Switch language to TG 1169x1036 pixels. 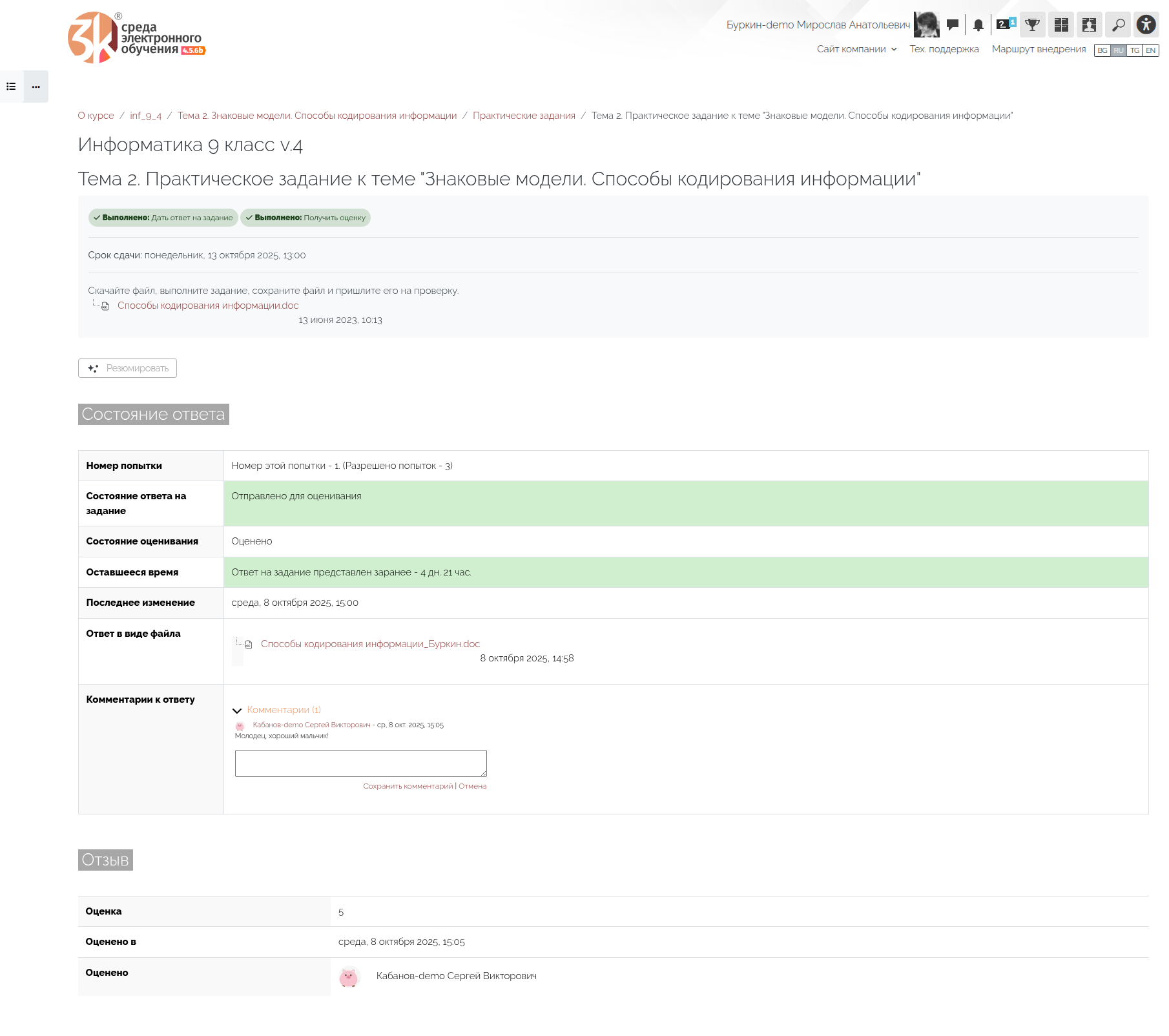pyautogui.click(x=1134, y=50)
